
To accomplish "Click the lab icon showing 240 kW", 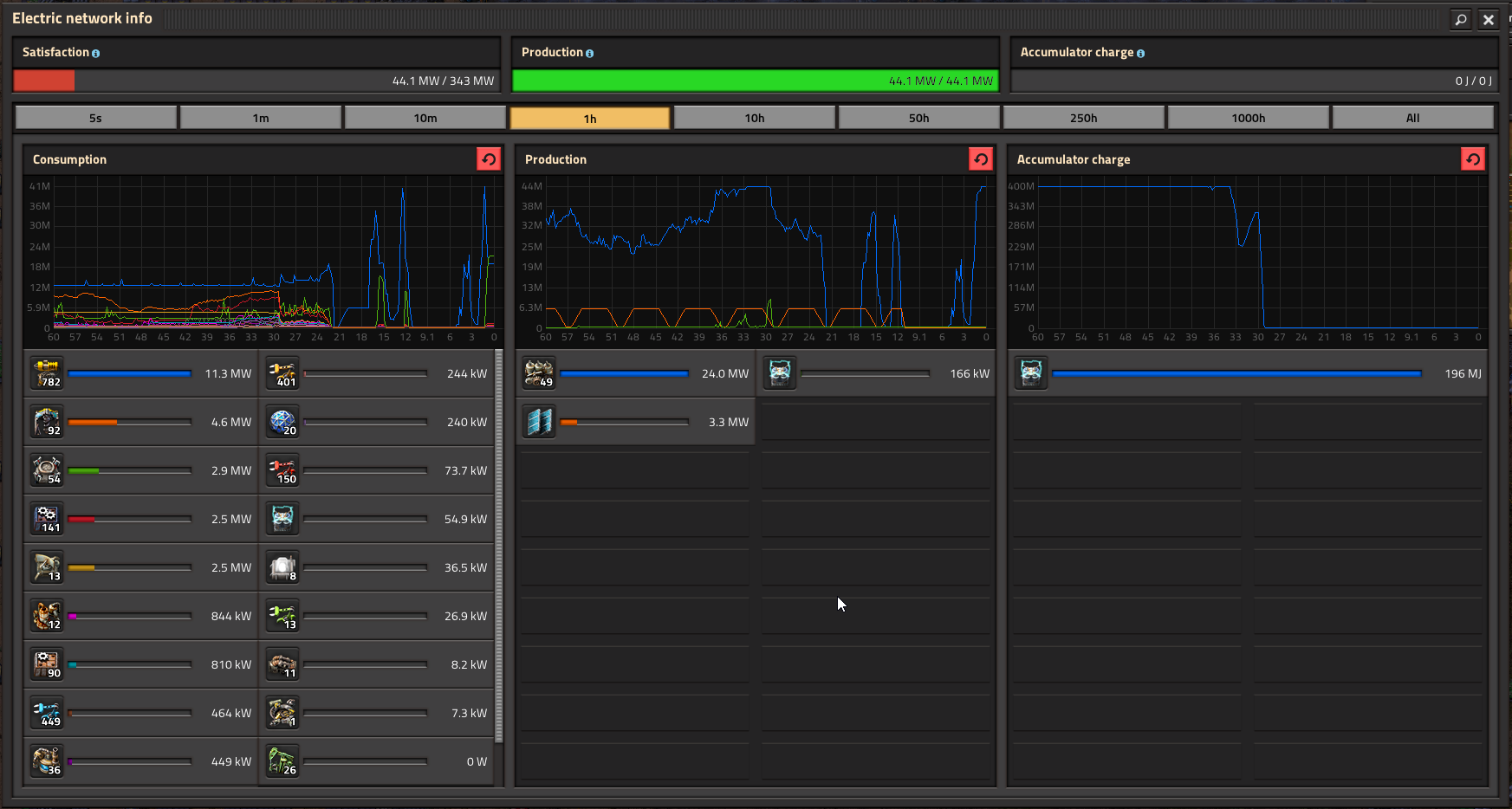I will (282, 422).
